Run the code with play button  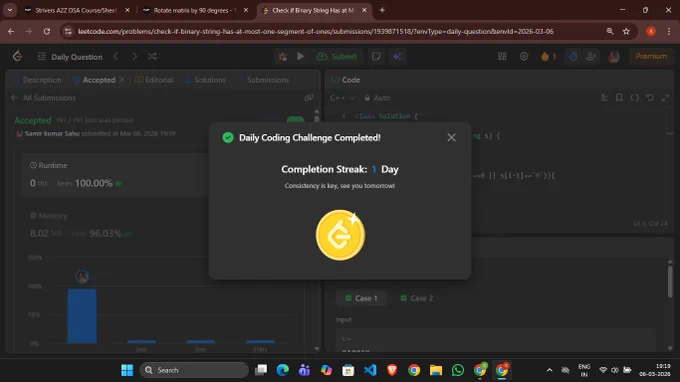(x=300, y=56)
